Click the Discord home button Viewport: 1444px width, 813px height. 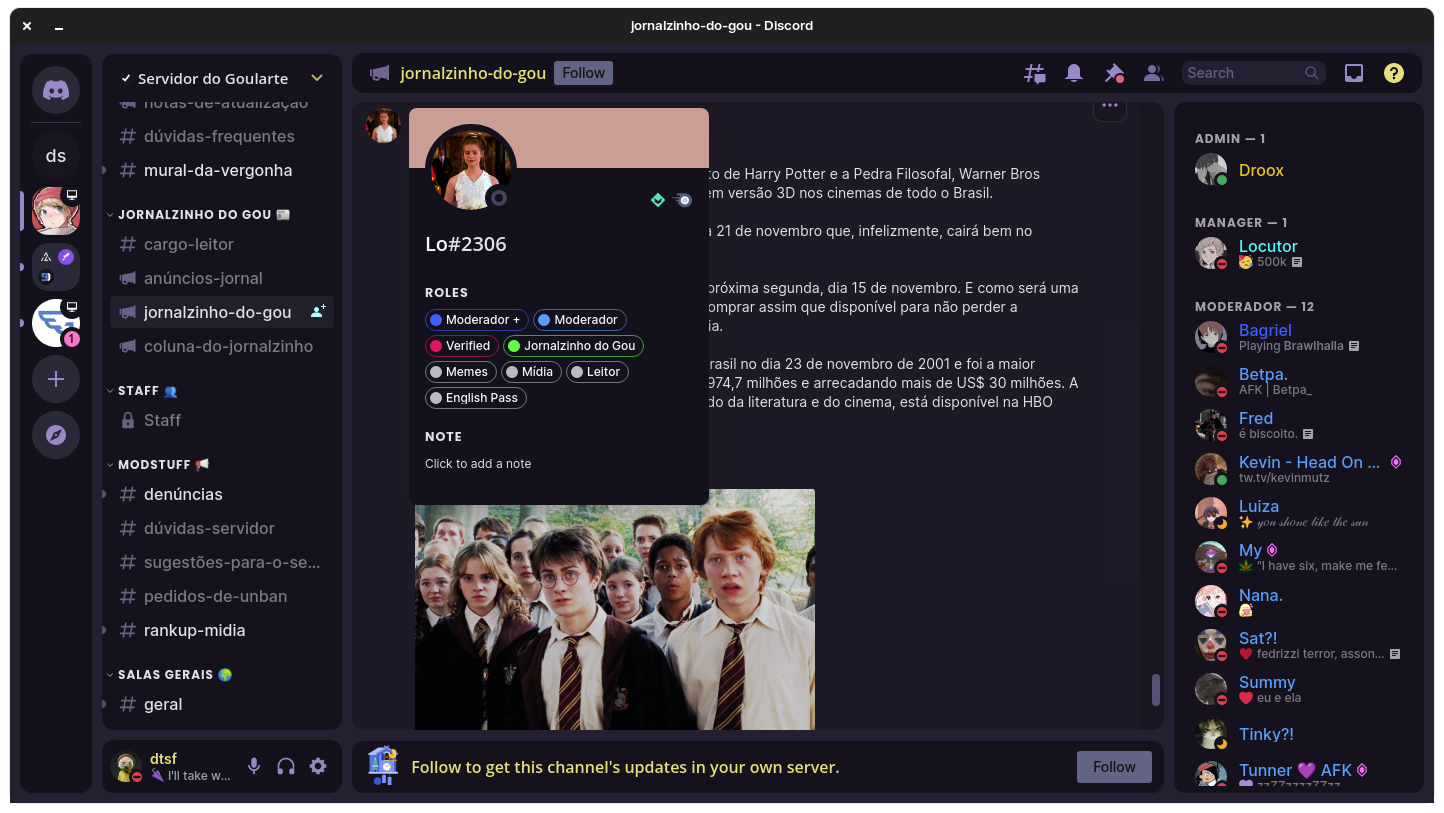pos(56,90)
